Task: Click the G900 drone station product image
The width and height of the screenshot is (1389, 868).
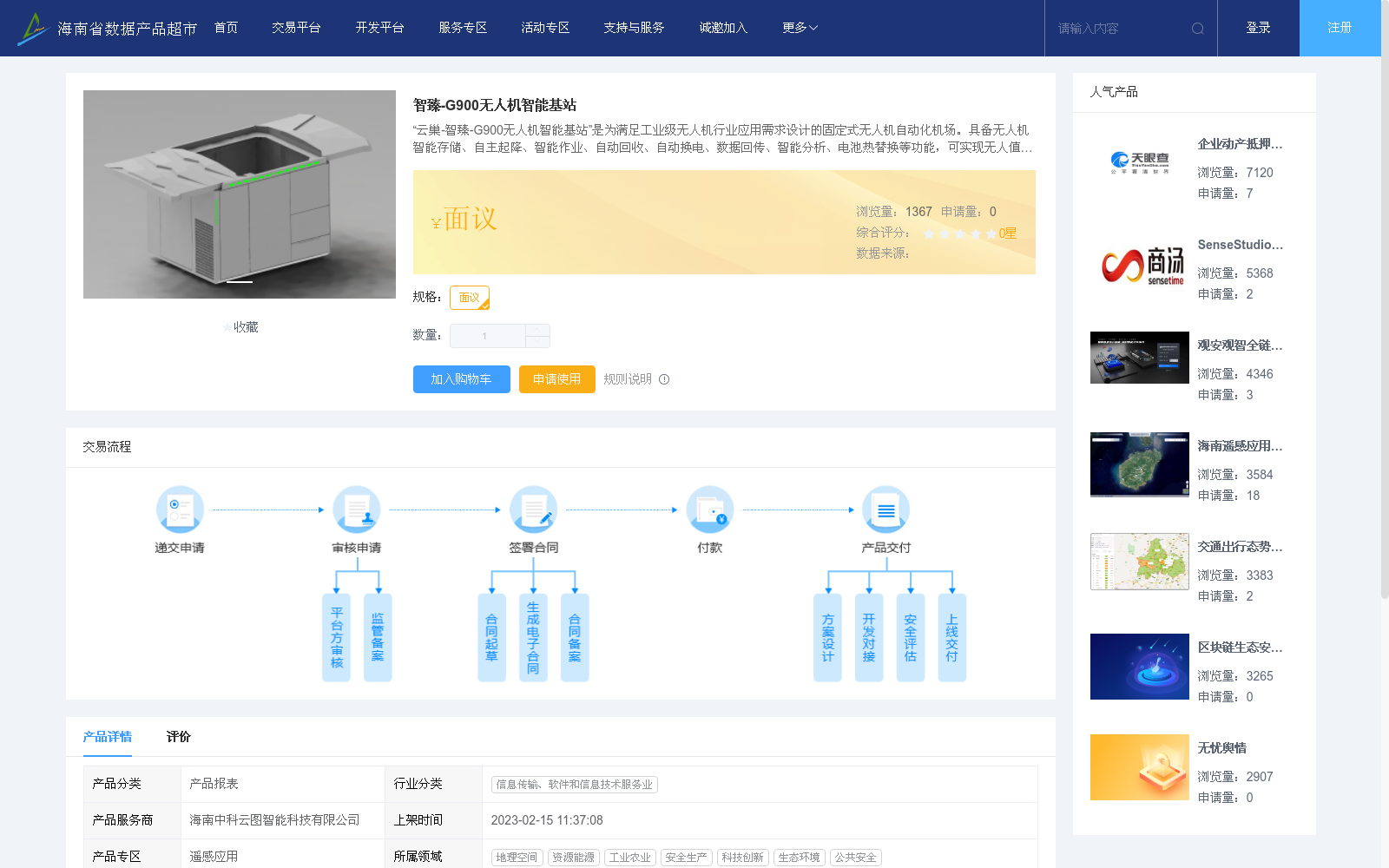Action: [240, 194]
